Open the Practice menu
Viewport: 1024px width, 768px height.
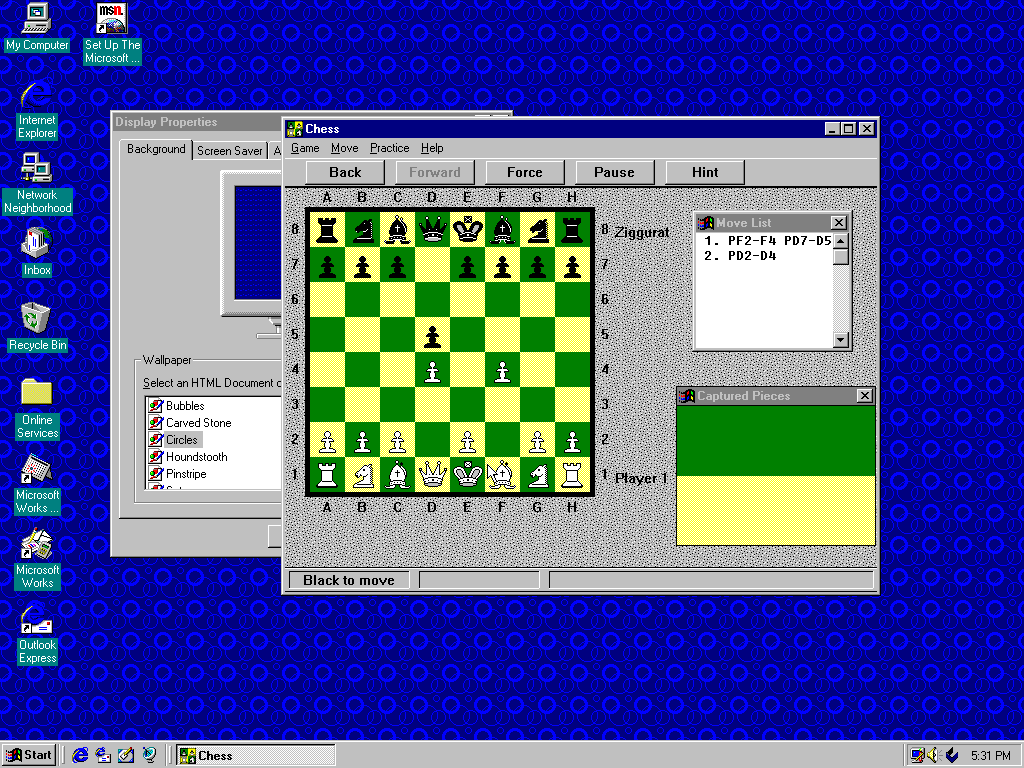[389, 148]
